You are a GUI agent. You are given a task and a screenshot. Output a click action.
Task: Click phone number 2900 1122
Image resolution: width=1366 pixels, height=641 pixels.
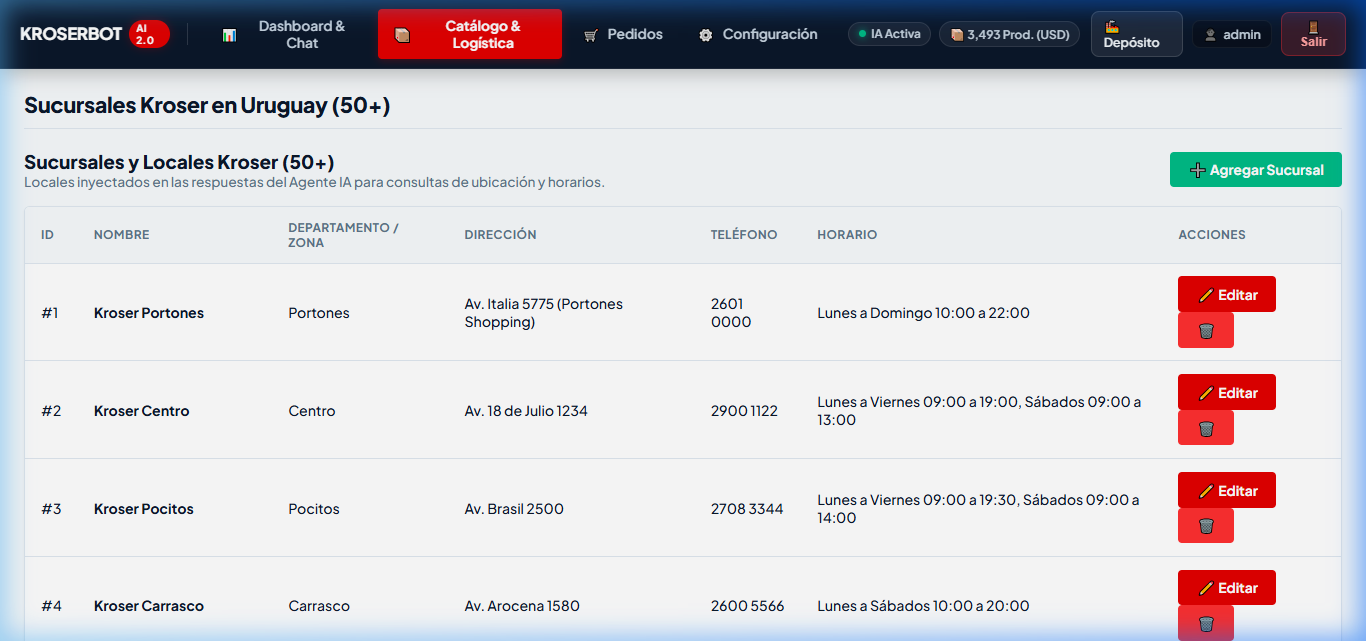click(x=744, y=411)
